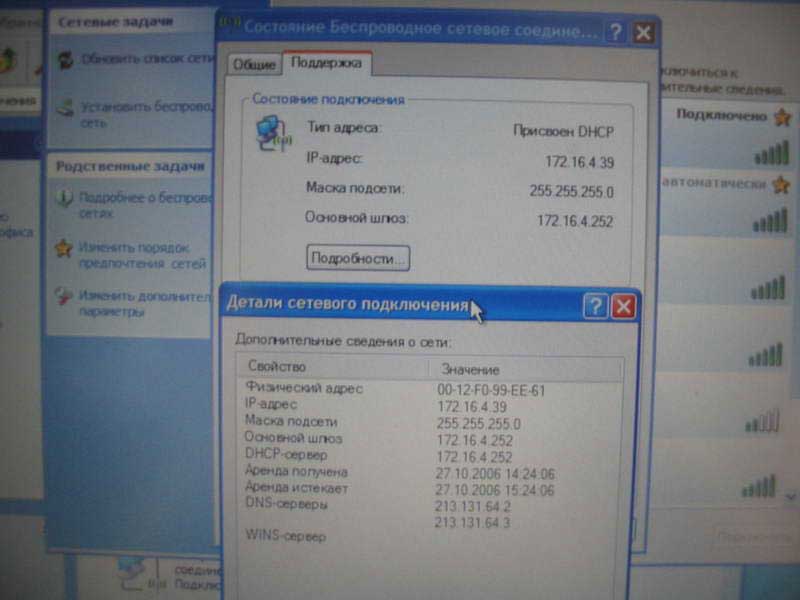Select the WINS-сервер row
The width and height of the screenshot is (800, 600).
click(430, 536)
